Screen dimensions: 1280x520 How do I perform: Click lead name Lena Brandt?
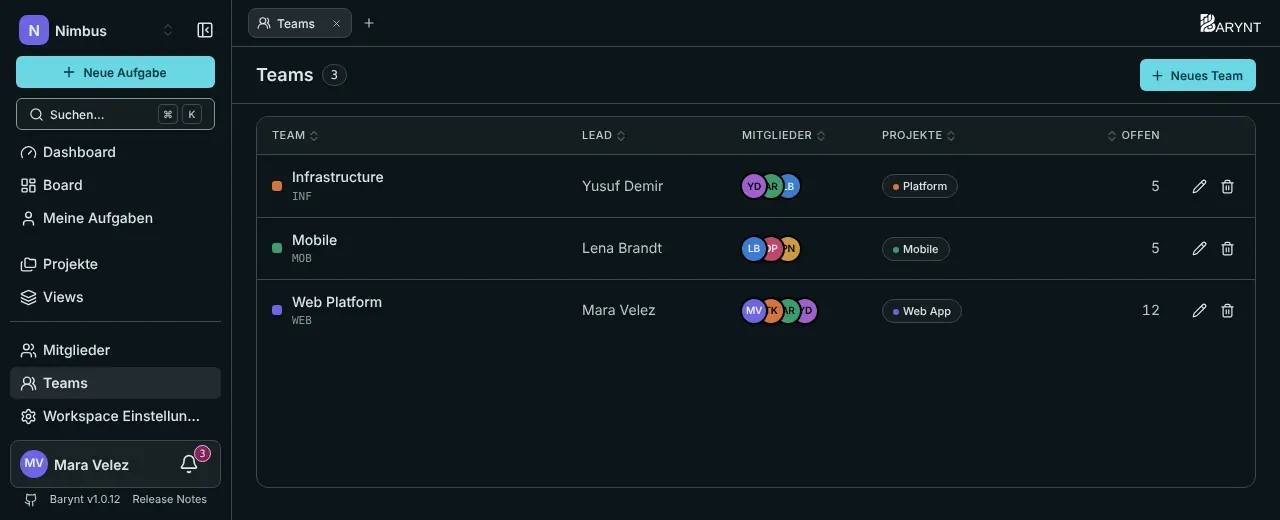tap(622, 248)
